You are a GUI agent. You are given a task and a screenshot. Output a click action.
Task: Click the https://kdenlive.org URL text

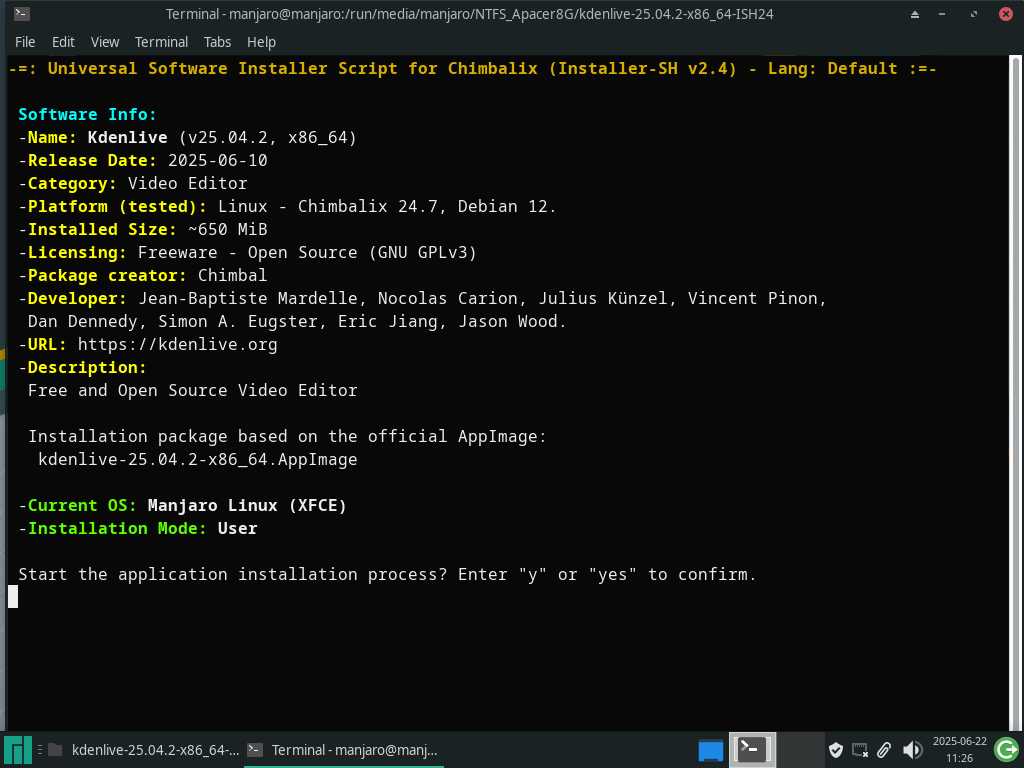pos(178,344)
